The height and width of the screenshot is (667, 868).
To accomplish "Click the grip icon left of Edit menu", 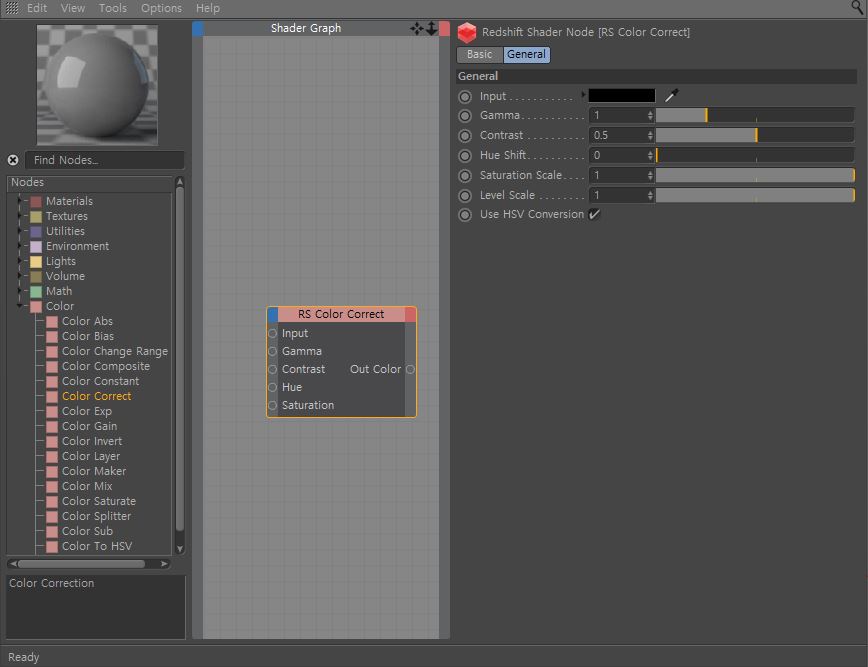I will (x=12, y=8).
